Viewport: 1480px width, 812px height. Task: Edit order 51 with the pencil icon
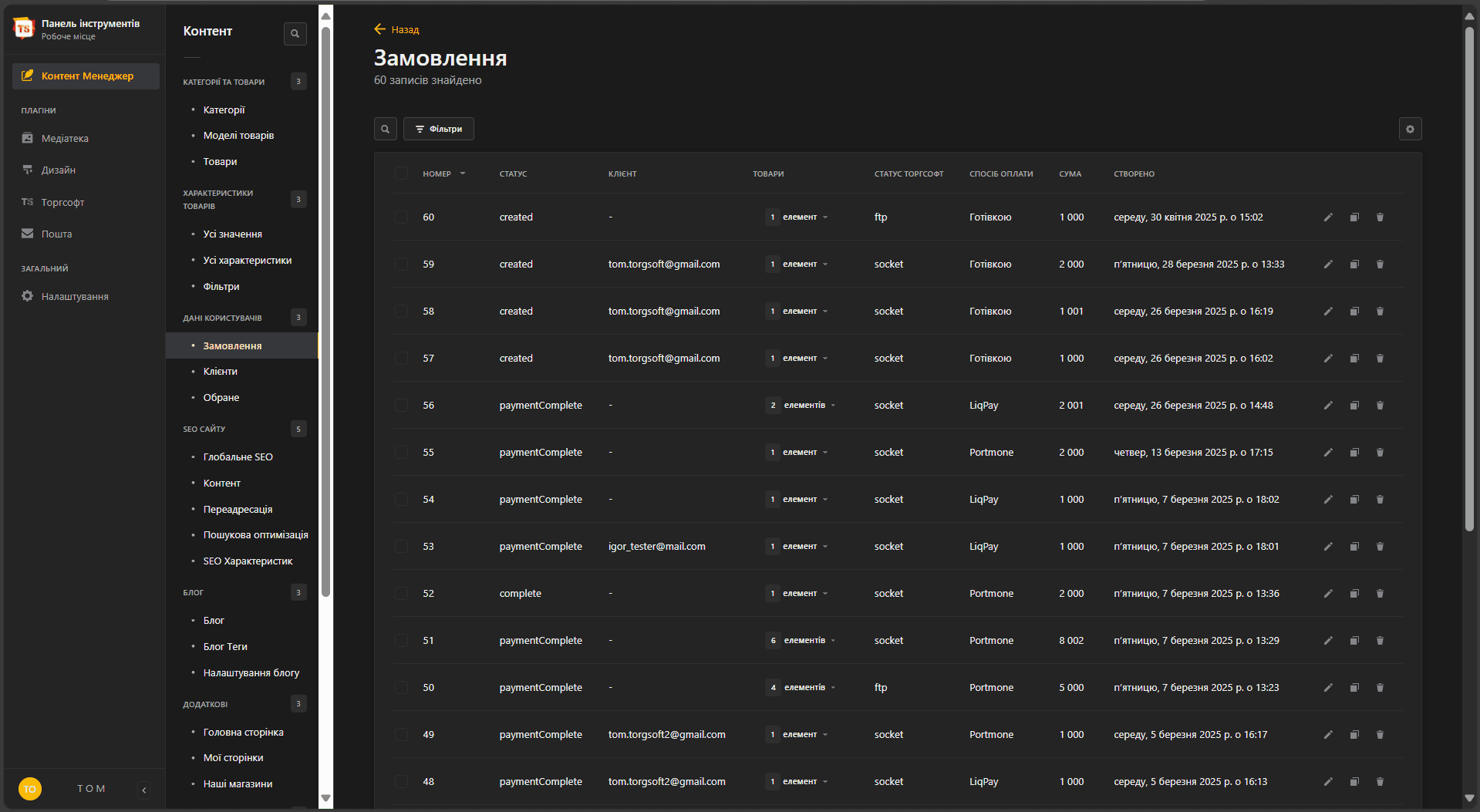(1328, 641)
